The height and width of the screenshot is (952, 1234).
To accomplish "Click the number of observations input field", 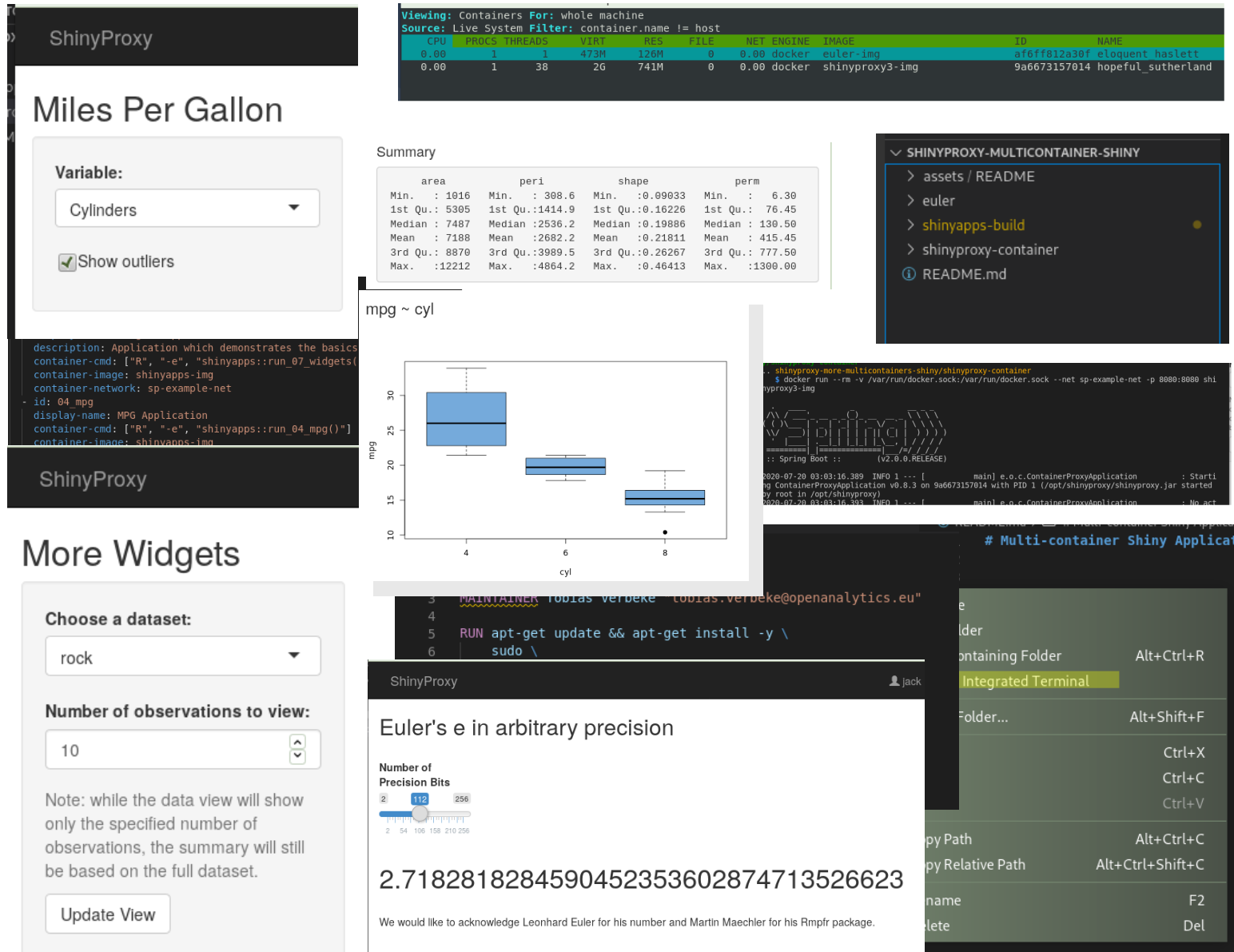I will coord(183,750).
